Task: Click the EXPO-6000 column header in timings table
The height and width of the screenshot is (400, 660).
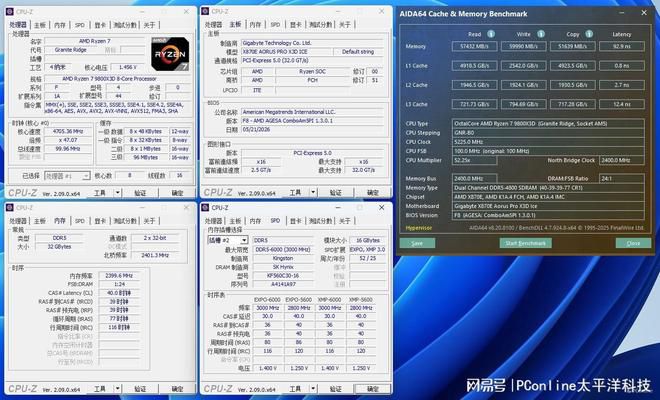Action: [267, 299]
